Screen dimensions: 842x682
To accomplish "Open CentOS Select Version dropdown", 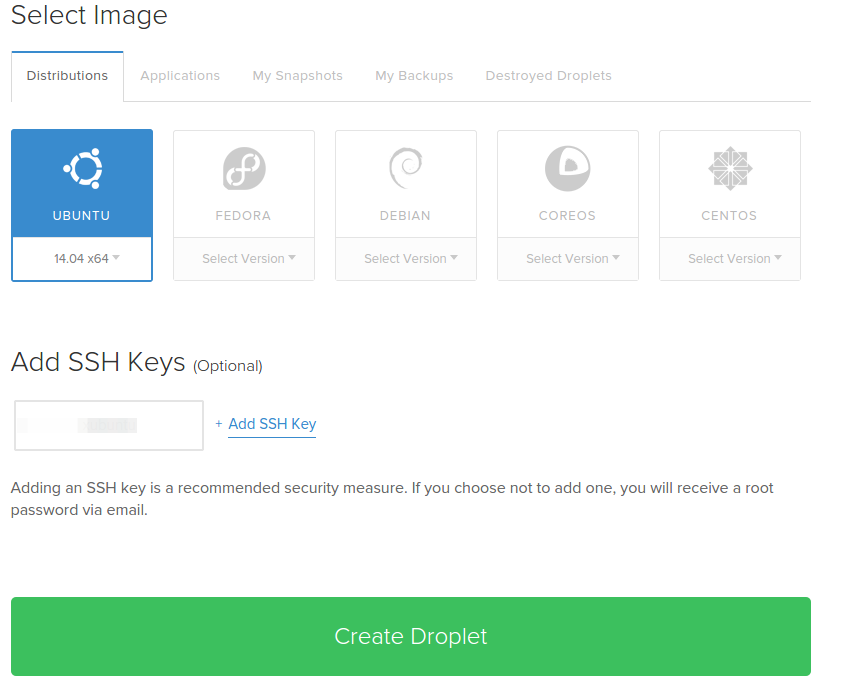I will click(x=730, y=259).
